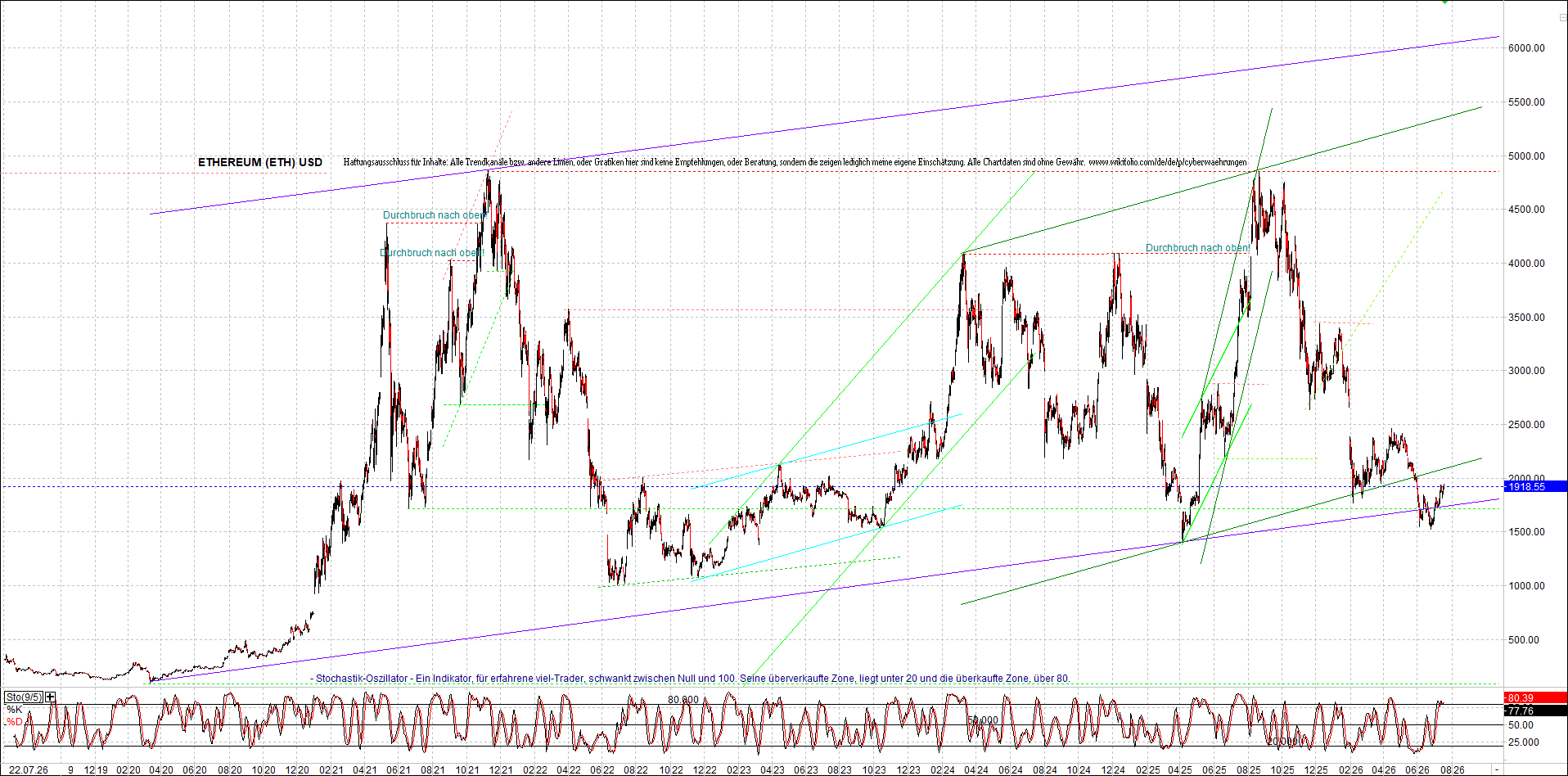Click the Haftungsausschluss disclaimer text

point(714,162)
